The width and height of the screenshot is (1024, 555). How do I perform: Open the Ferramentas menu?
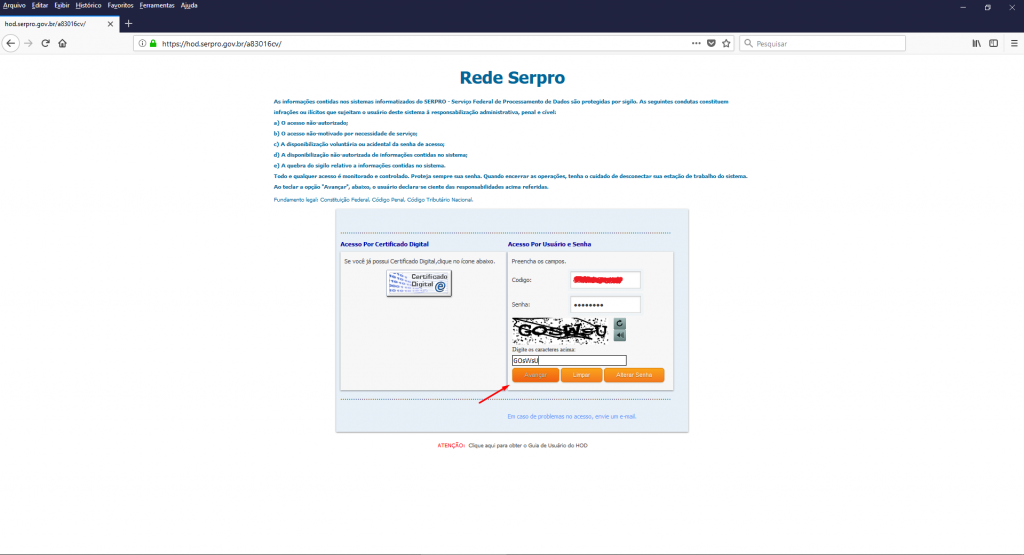click(156, 5)
